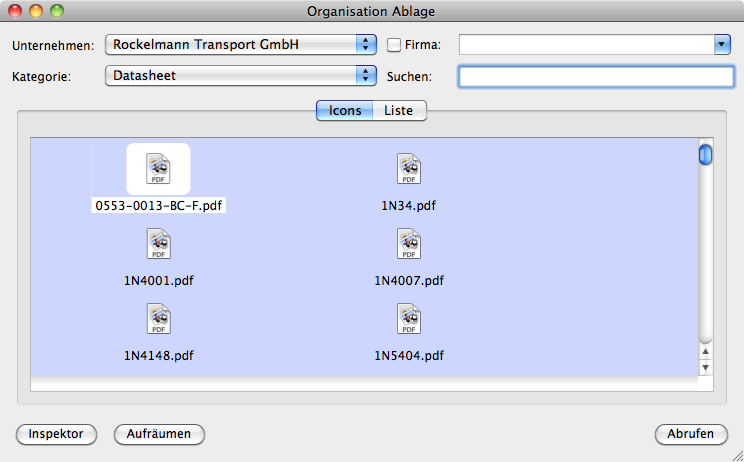Click the file list scrollbar thumb
This screenshot has height=462, width=744.
[x=706, y=155]
